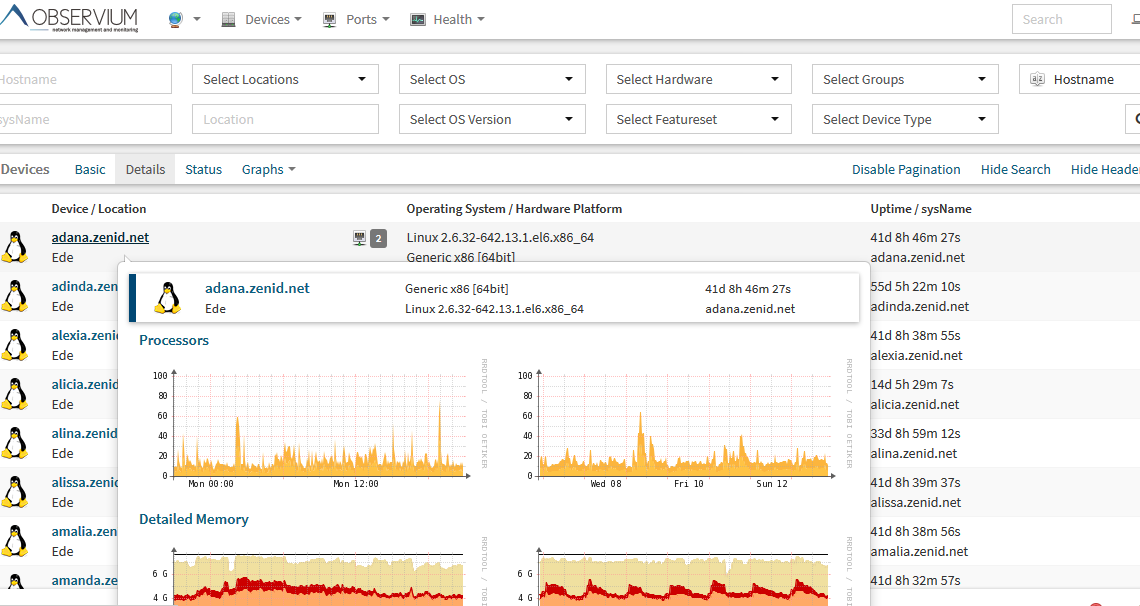Open the Ports menu in navbar
1140x606 pixels.
[356, 20]
